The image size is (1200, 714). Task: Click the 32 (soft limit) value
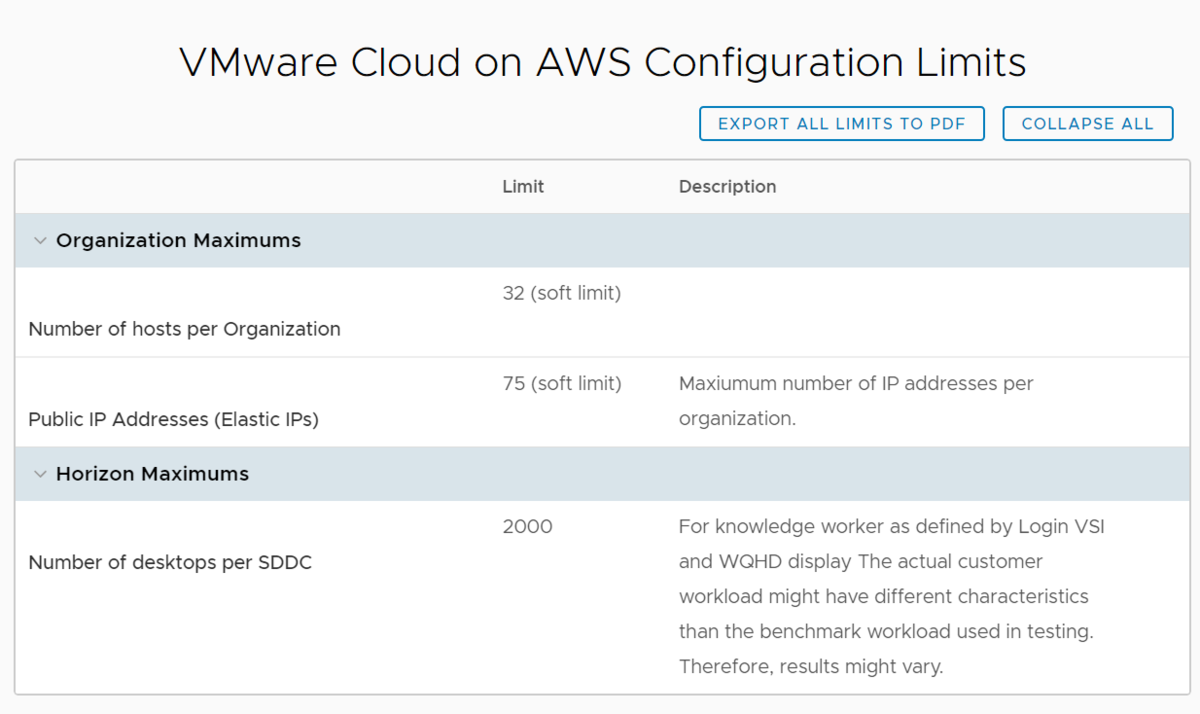tap(561, 294)
